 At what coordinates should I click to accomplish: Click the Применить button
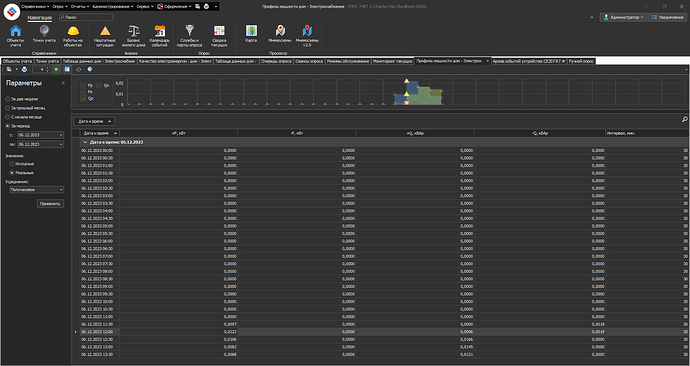pos(51,204)
